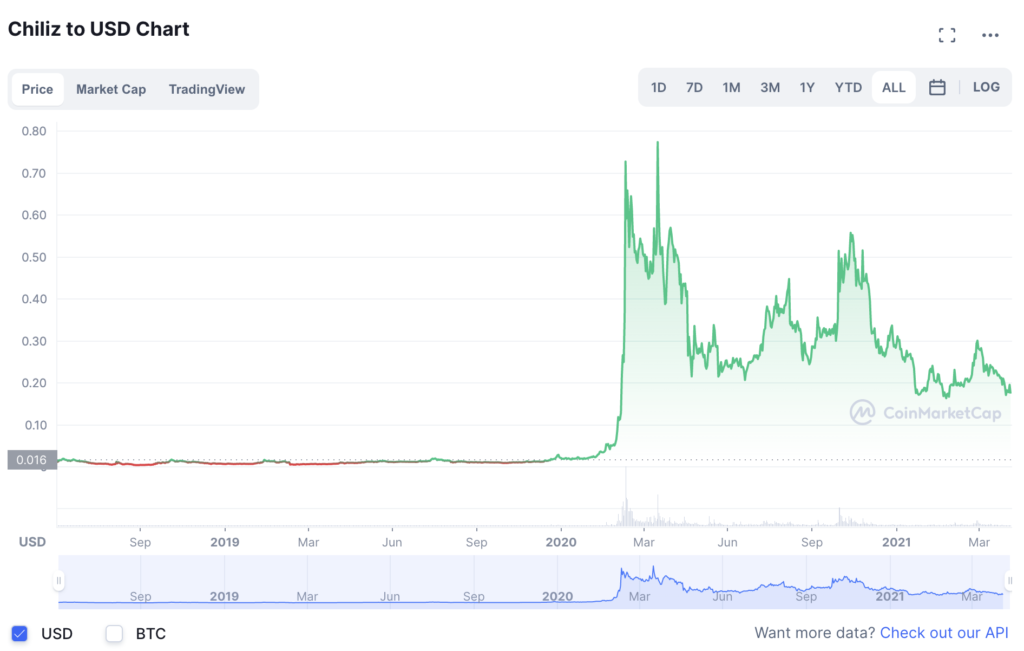Select the 7D time range
Screen dimensions: 1024x651
click(x=694, y=87)
